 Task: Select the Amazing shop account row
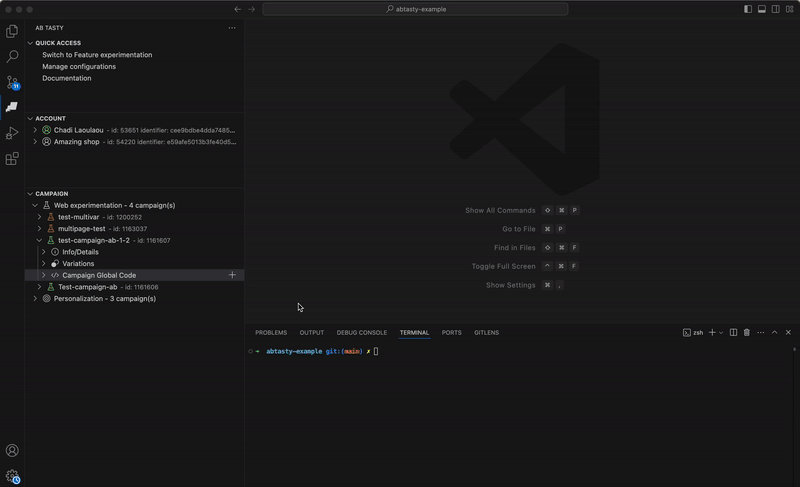click(x=135, y=142)
